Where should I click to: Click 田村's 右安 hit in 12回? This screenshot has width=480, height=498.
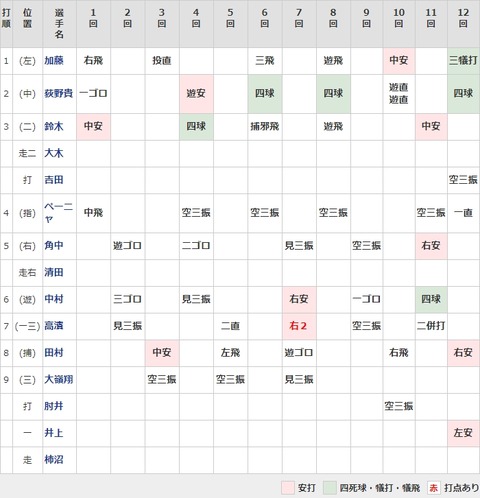tap(463, 352)
